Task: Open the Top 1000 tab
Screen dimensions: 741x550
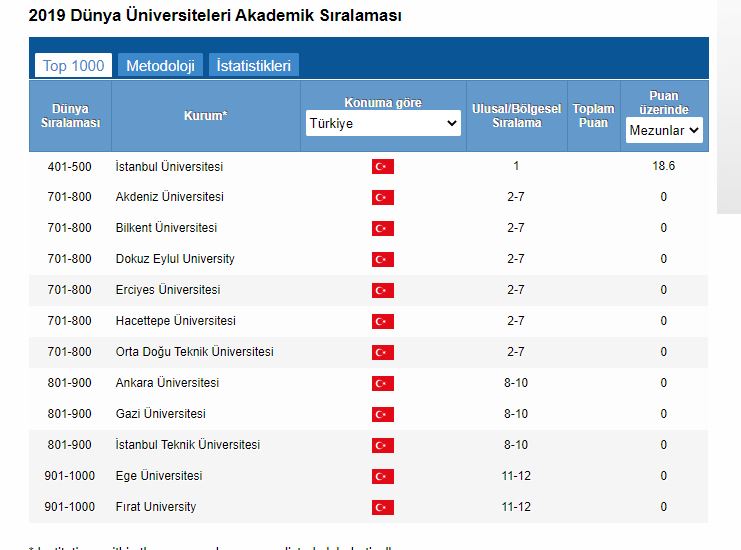Action: (73, 65)
